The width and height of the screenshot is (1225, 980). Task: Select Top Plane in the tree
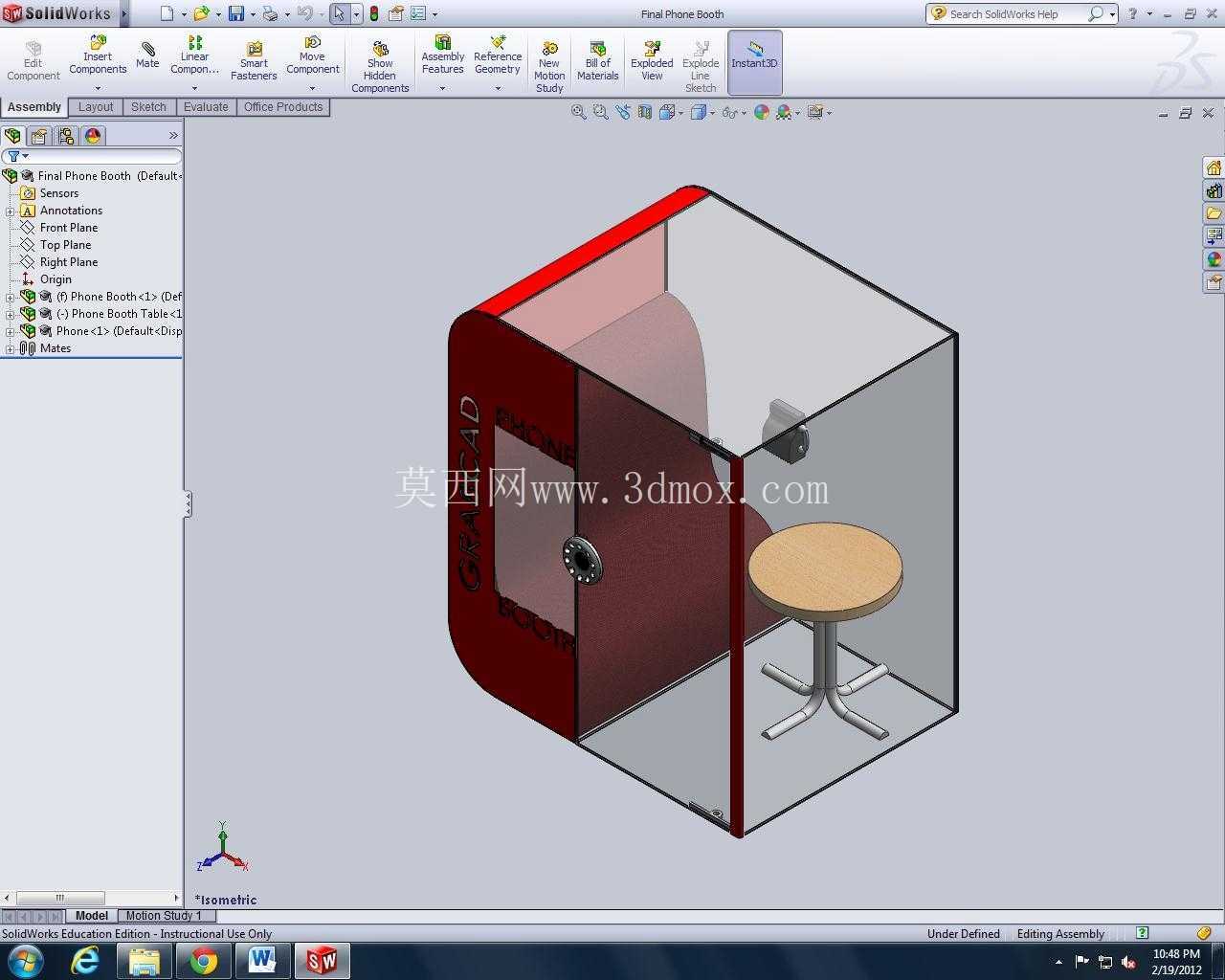pos(65,245)
